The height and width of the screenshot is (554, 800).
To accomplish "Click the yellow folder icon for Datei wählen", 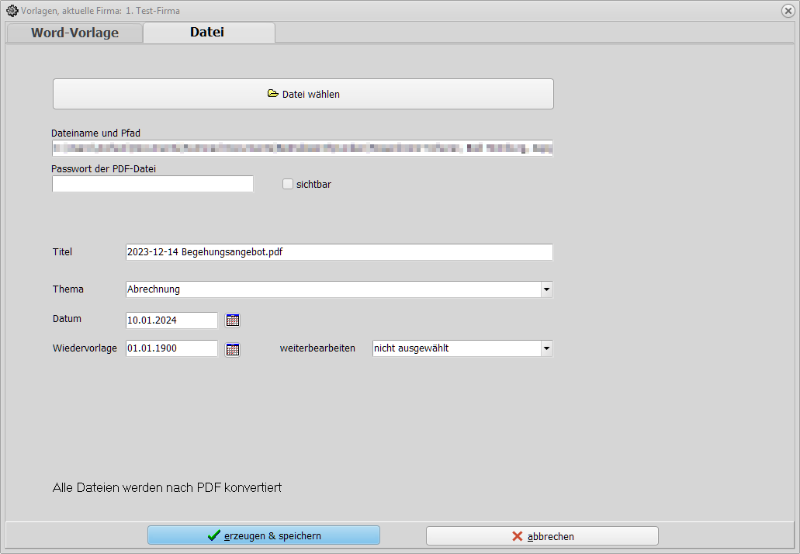I will [272, 94].
